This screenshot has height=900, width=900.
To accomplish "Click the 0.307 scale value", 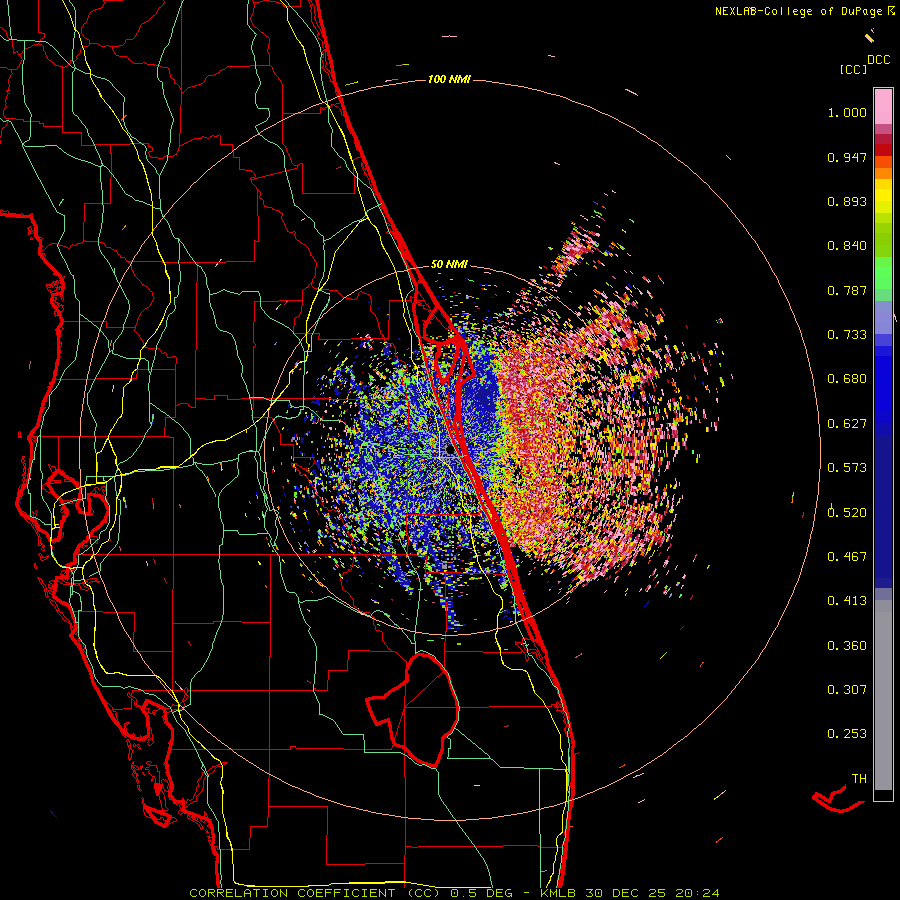I will pos(847,690).
